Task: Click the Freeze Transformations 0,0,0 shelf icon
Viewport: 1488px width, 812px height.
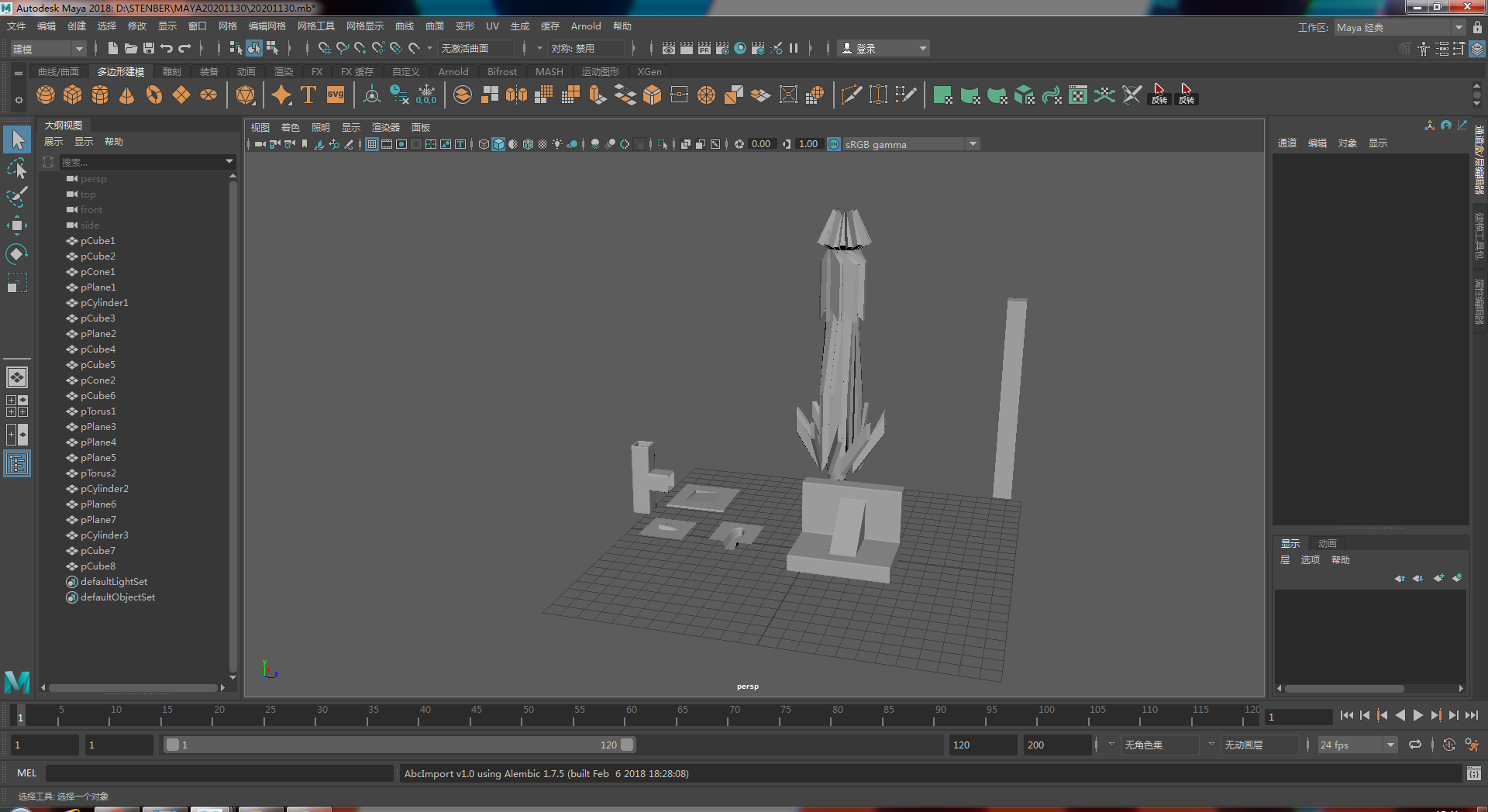Action: (x=426, y=95)
